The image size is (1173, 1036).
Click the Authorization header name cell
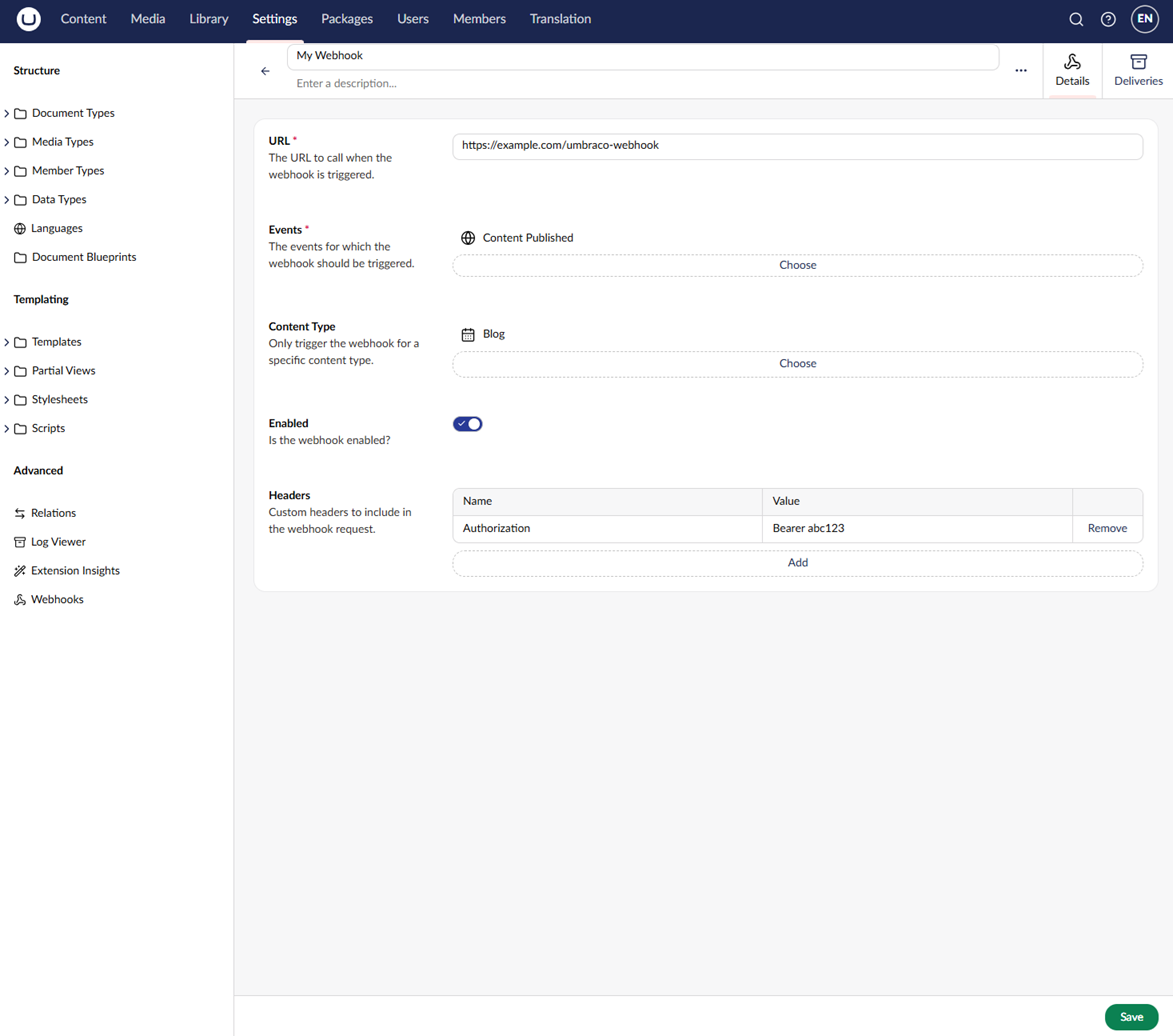coord(607,528)
